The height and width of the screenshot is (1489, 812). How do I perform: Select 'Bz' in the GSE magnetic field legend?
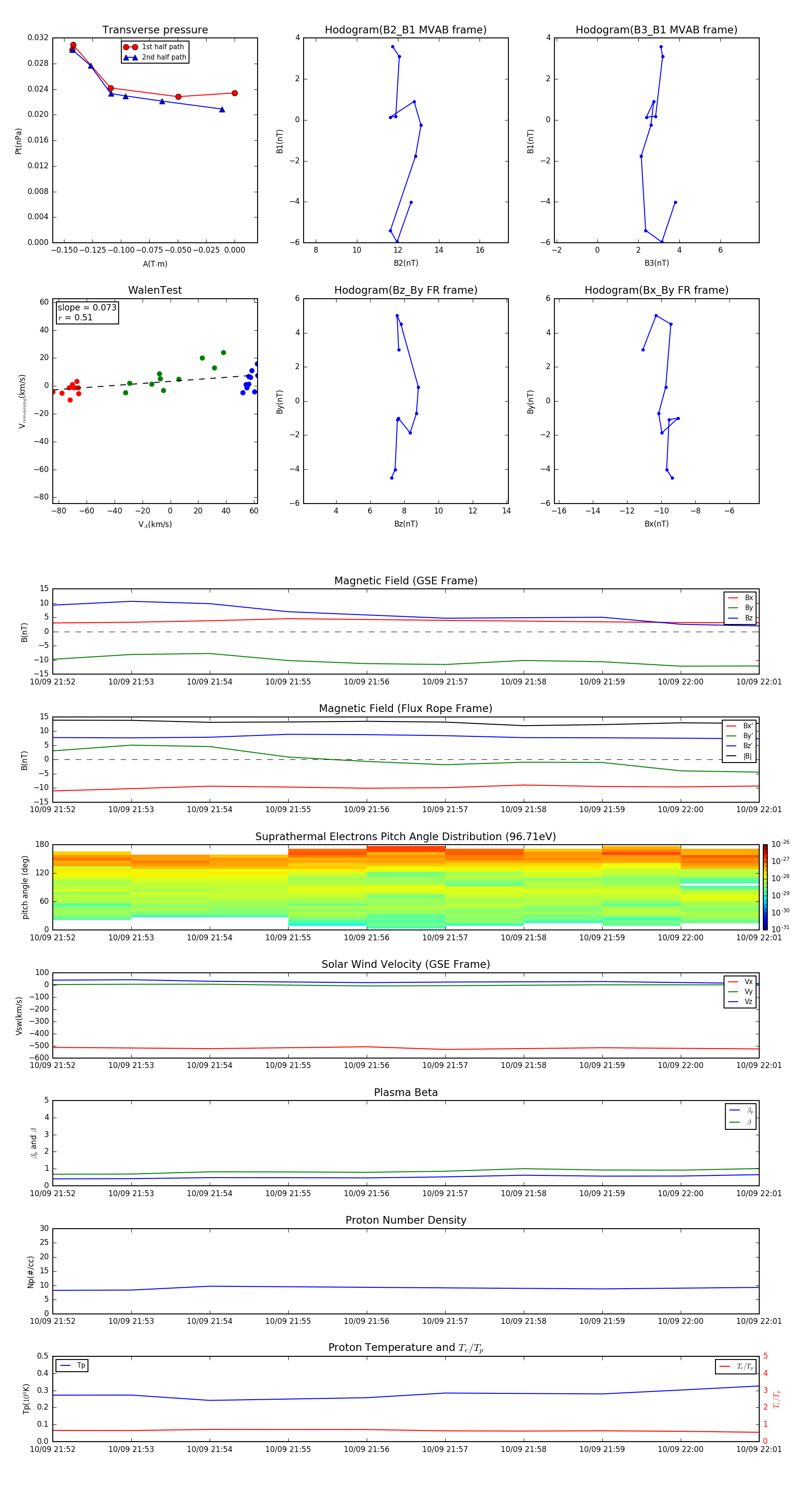740,618
